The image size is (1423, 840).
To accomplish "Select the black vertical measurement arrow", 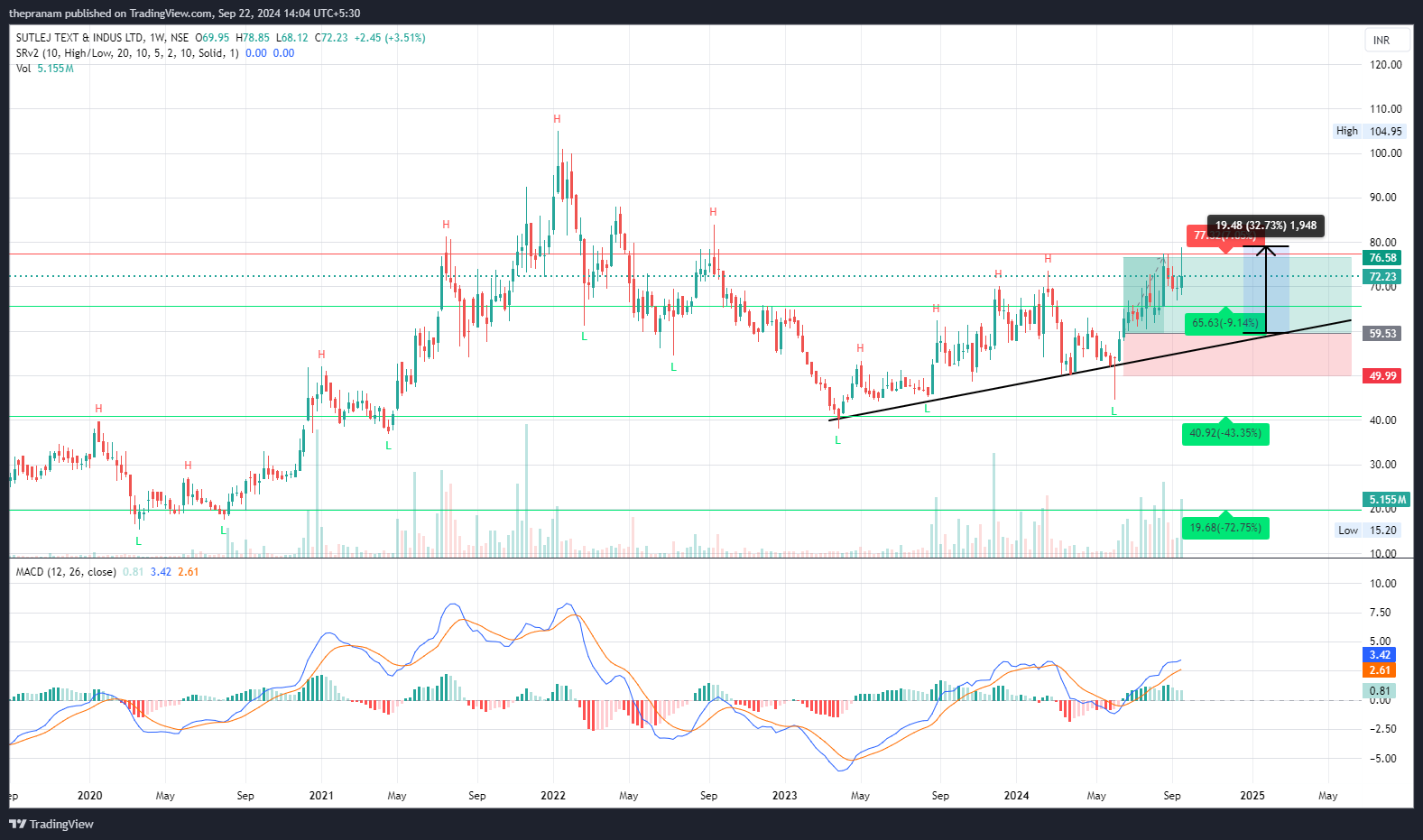I will click(x=1266, y=290).
